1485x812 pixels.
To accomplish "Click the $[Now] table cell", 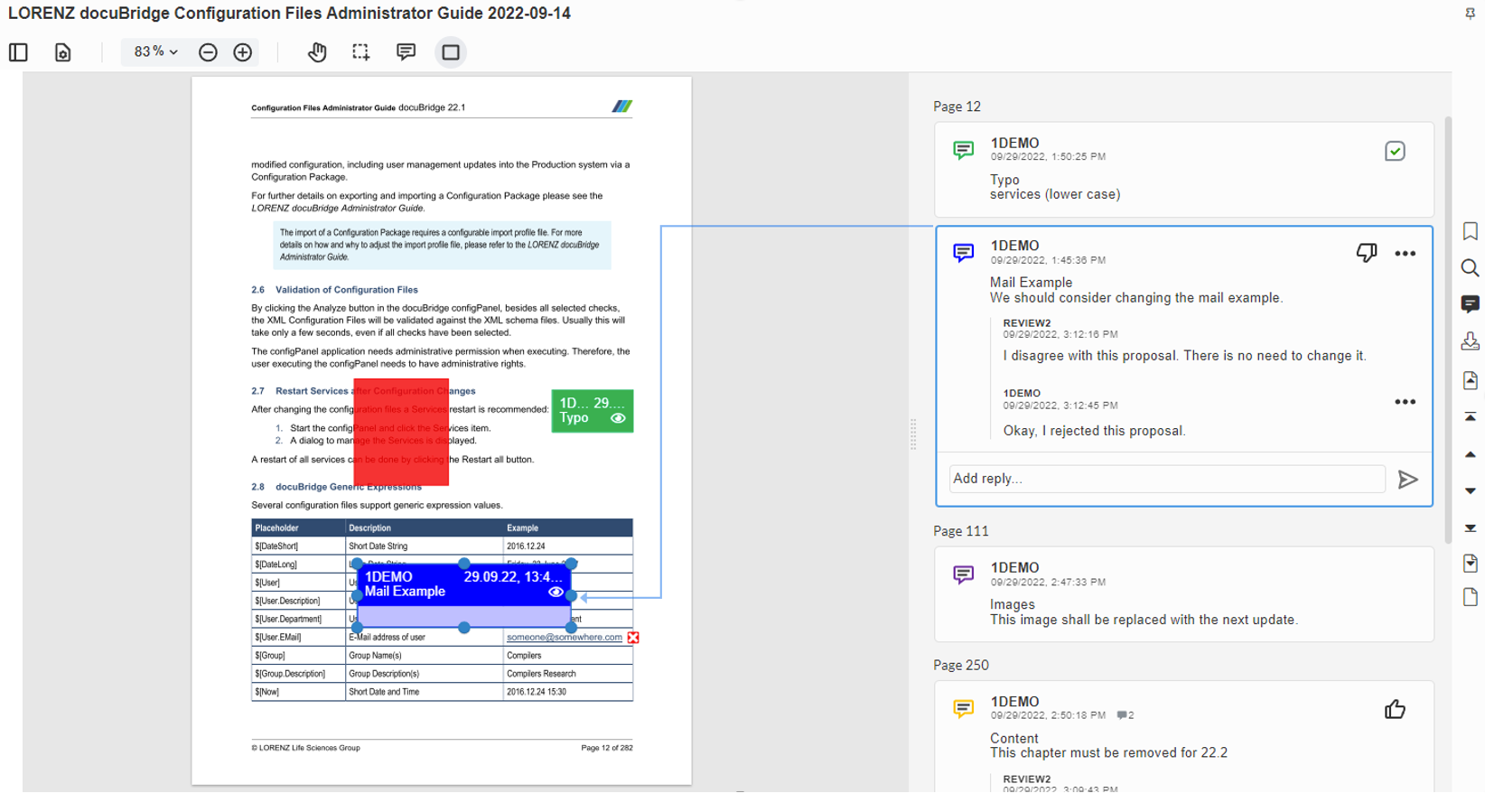I will coord(298,692).
